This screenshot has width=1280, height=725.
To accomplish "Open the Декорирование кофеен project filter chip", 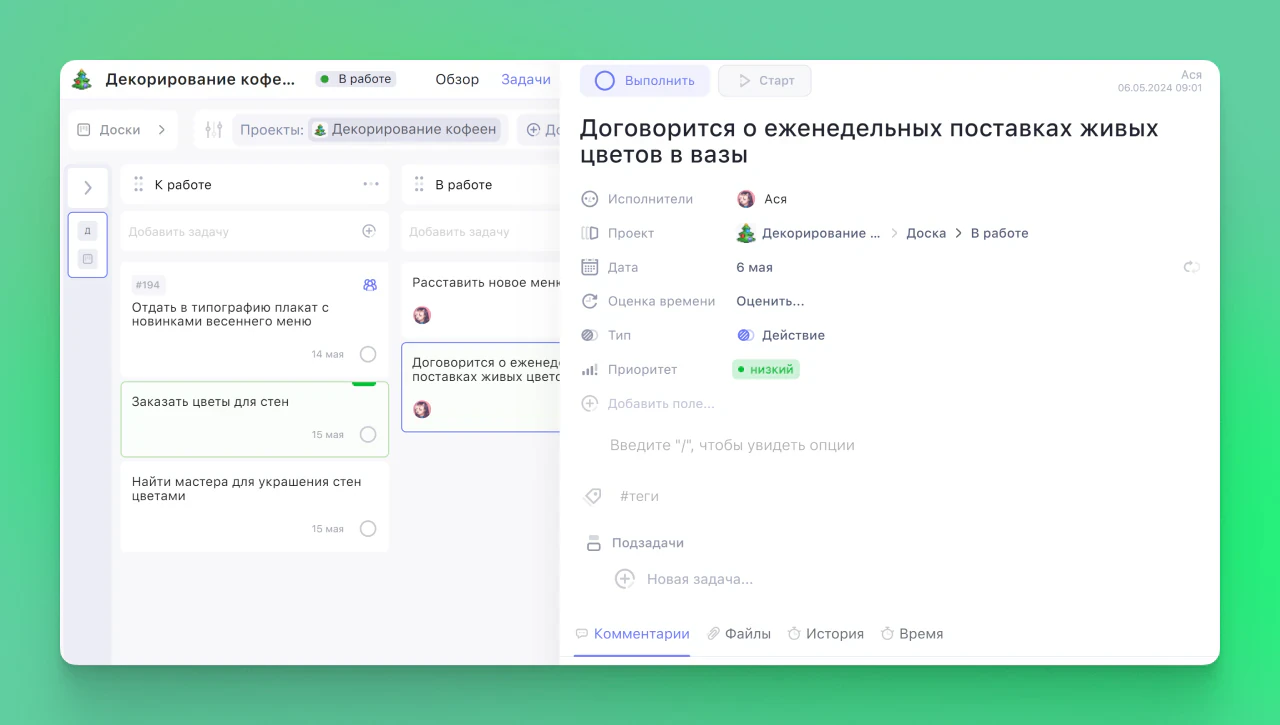I will coord(405,129).
